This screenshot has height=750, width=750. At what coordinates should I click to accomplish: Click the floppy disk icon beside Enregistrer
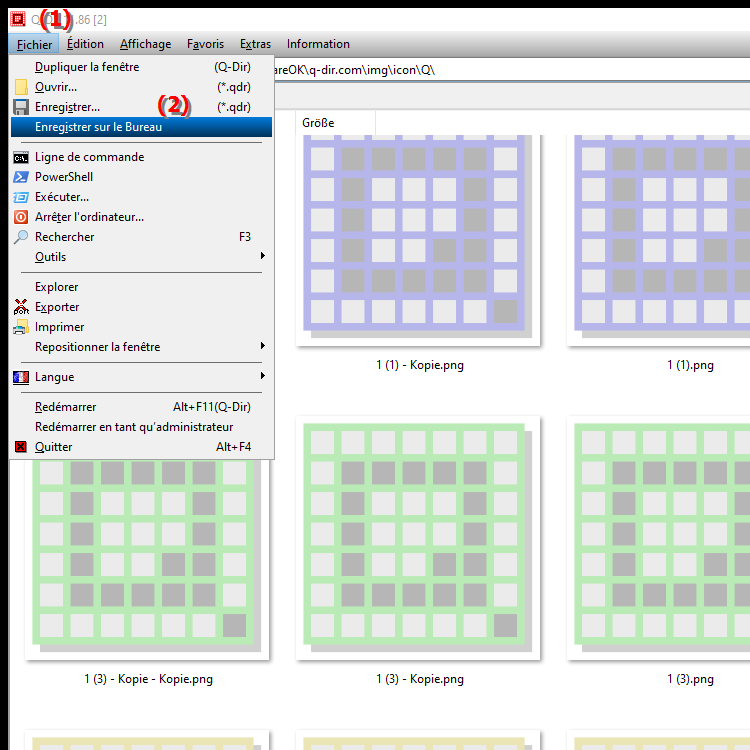click(x=21, y=107)
